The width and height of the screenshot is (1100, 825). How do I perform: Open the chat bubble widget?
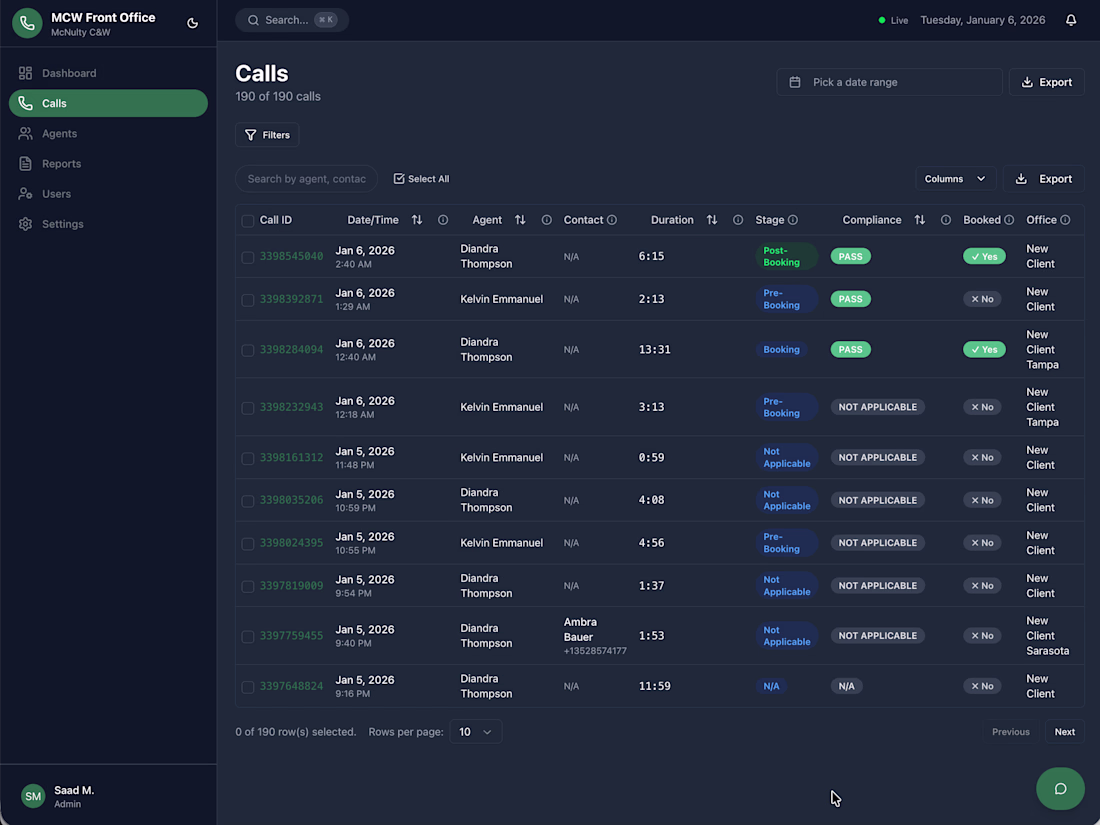point(1060,789)
